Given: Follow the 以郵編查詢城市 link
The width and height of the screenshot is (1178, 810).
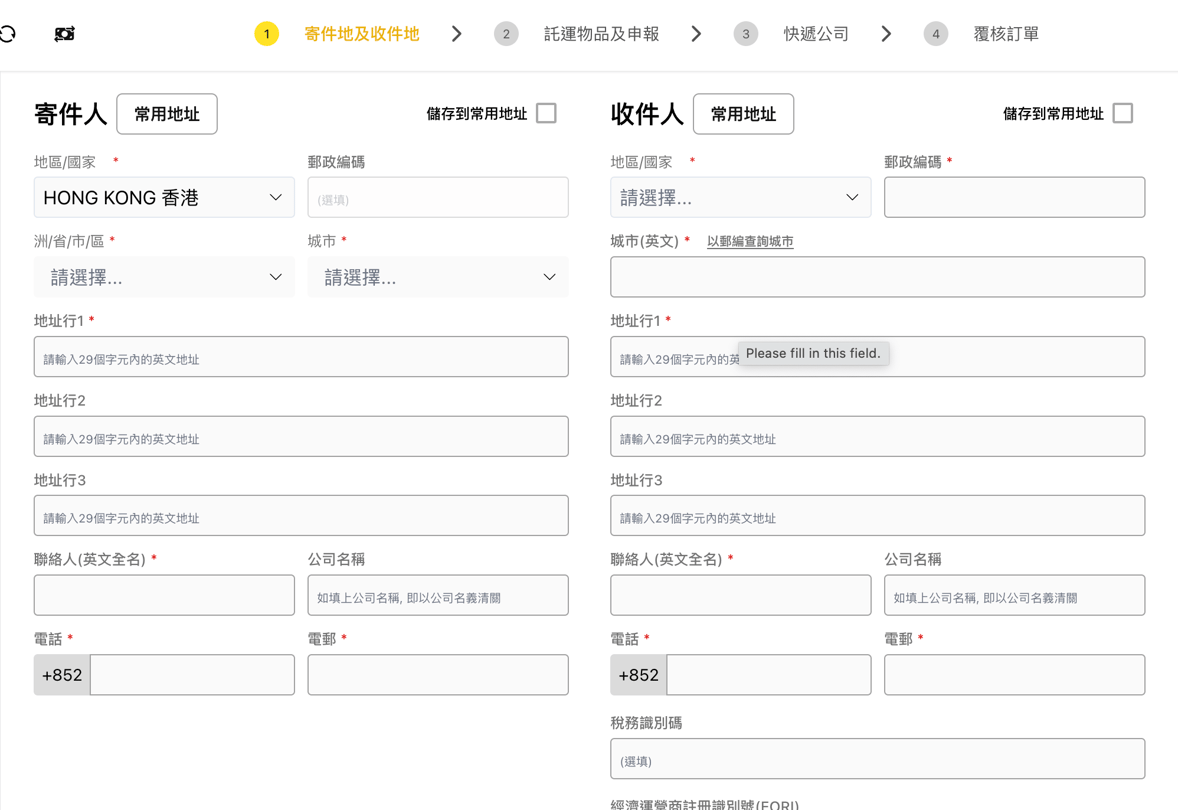Looking at the screenshot, I should (750, 242).
